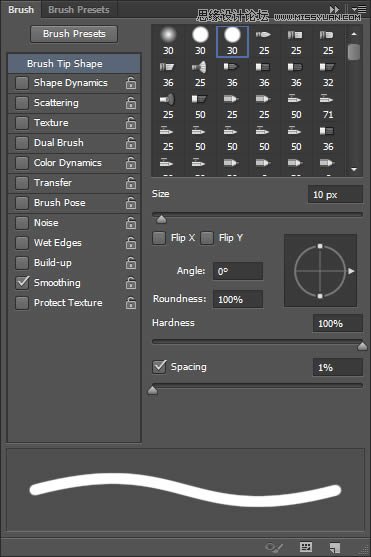Select the highlighted hard round 30 brush

tap(232, 42)
